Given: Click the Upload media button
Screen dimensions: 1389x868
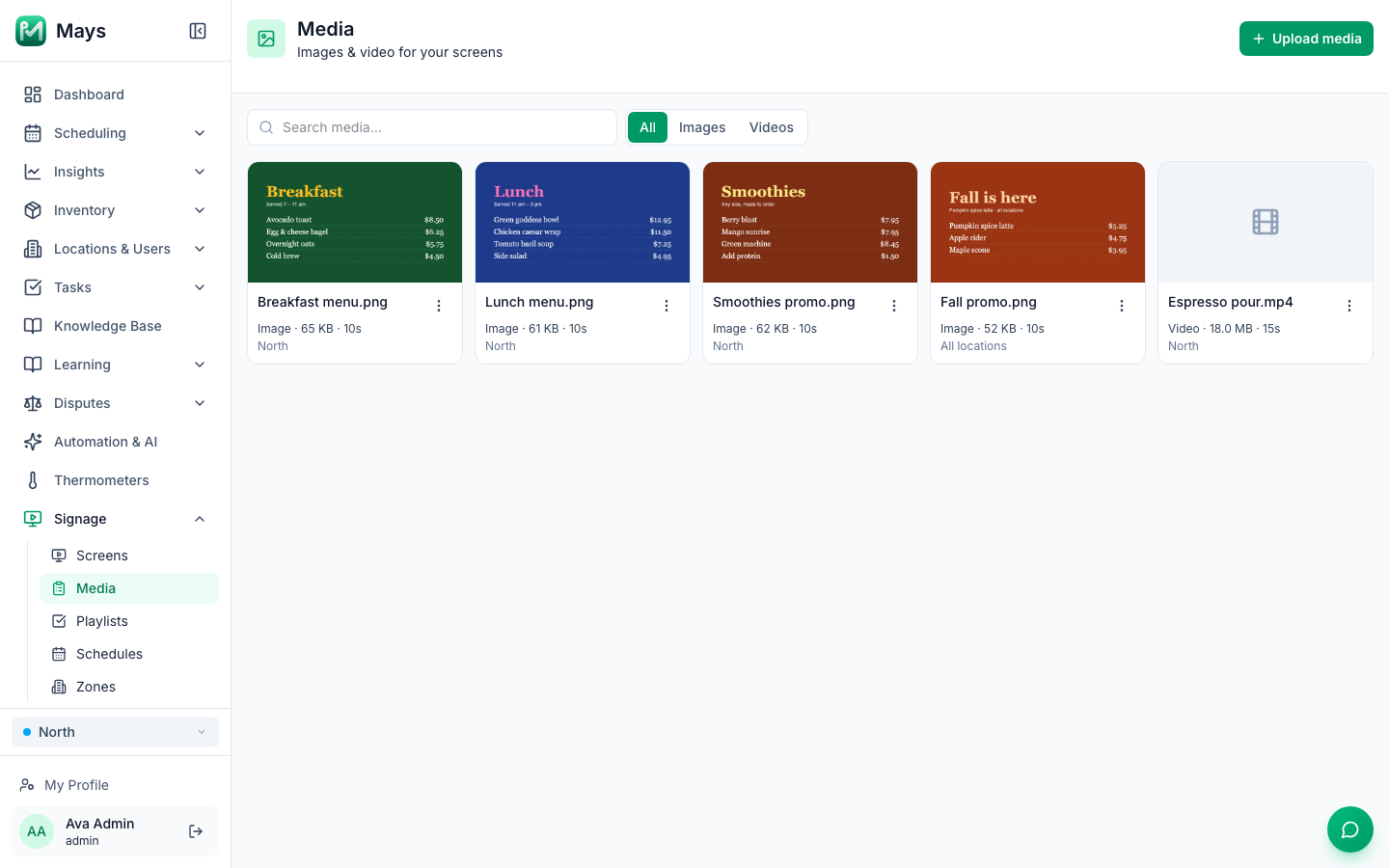Looking at the screenshot, I should (1306, 39).
